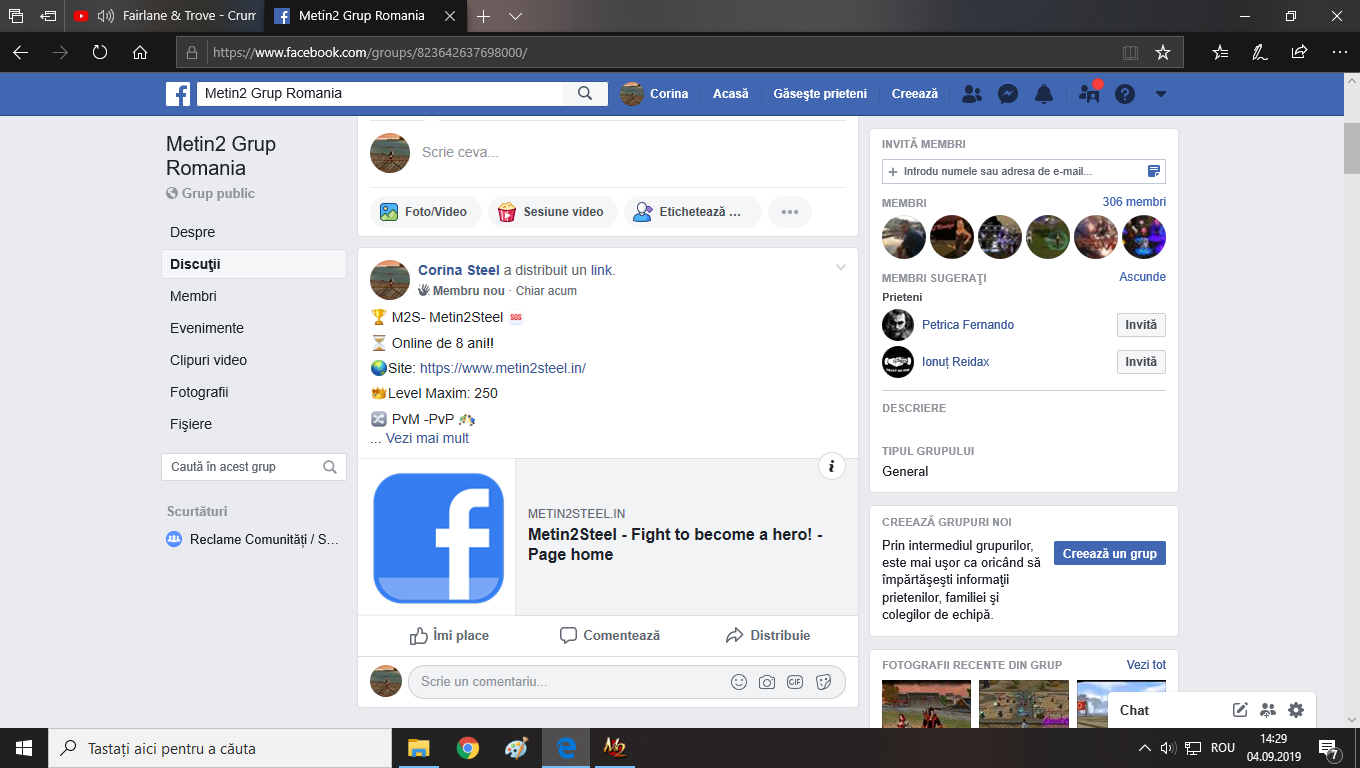The height and width of the screenshot is (768, 1360).
Task: Open tab preview dropdown chevron
Action: (515, 16)
